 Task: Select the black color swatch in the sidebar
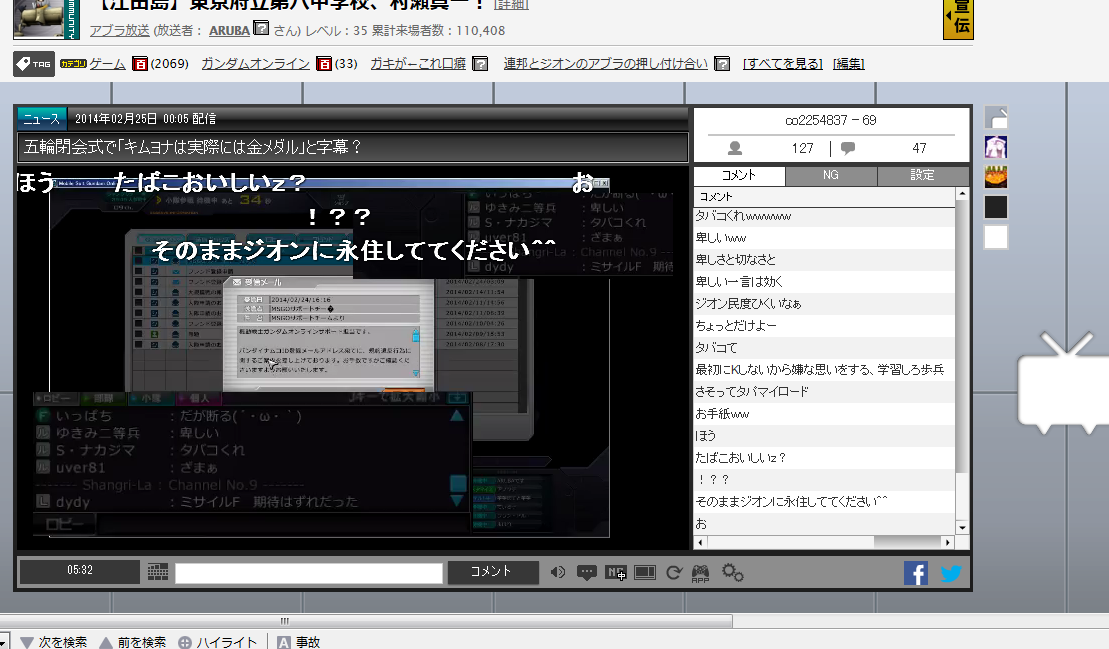(x=996, y=207)
